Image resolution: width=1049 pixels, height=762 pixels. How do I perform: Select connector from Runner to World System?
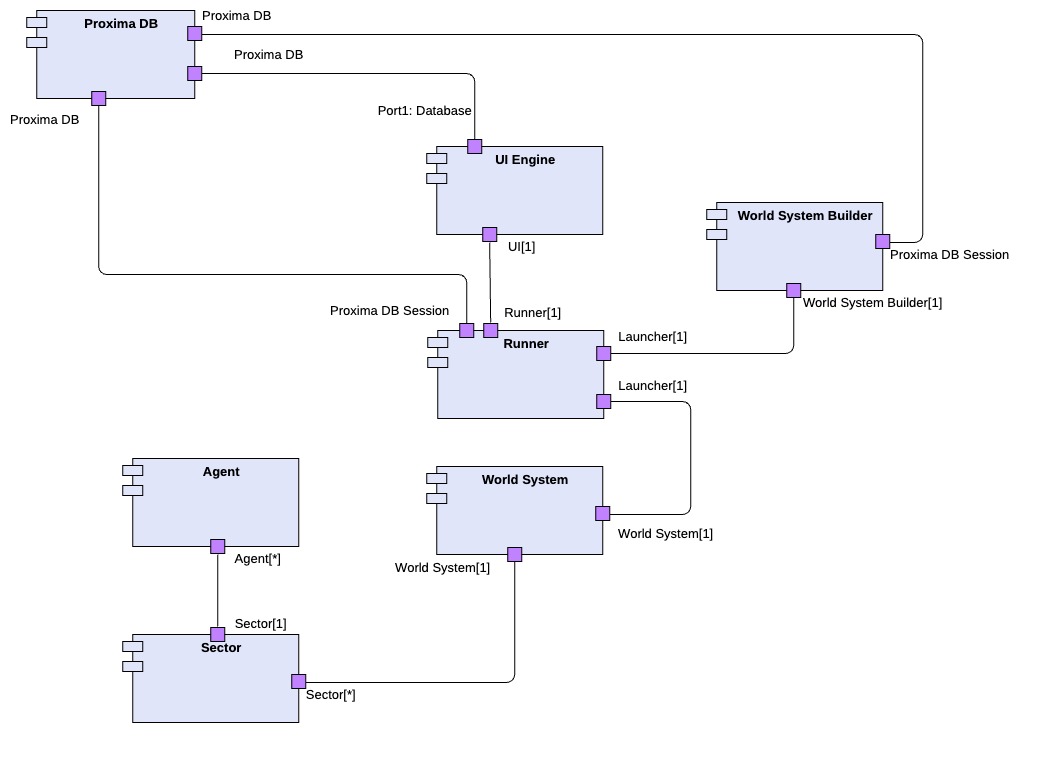690,458
